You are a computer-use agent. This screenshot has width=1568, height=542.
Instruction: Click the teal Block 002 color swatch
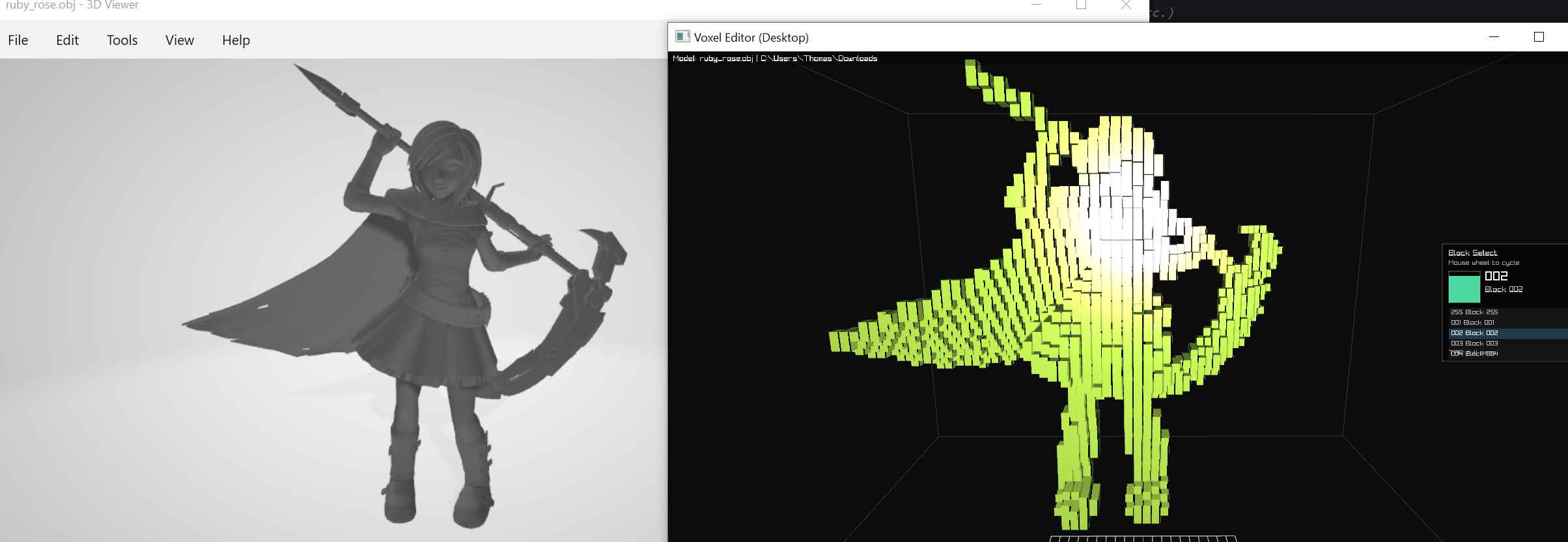(x=1464, y=287)
